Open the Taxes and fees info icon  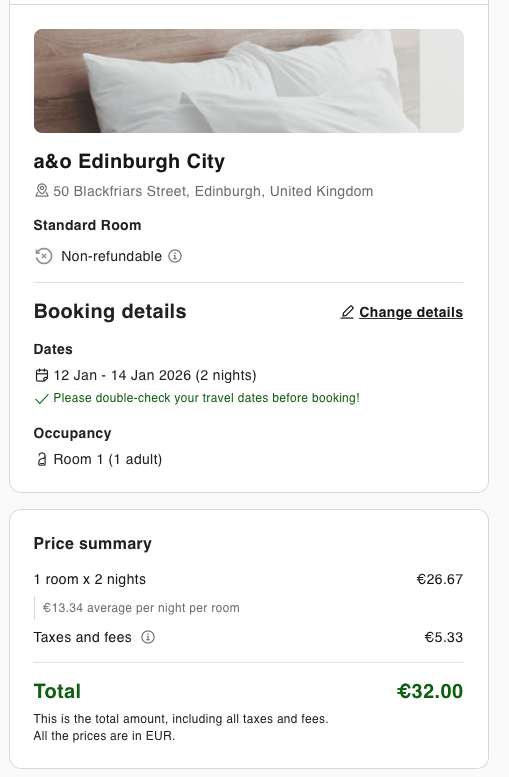tap(148, 637)
